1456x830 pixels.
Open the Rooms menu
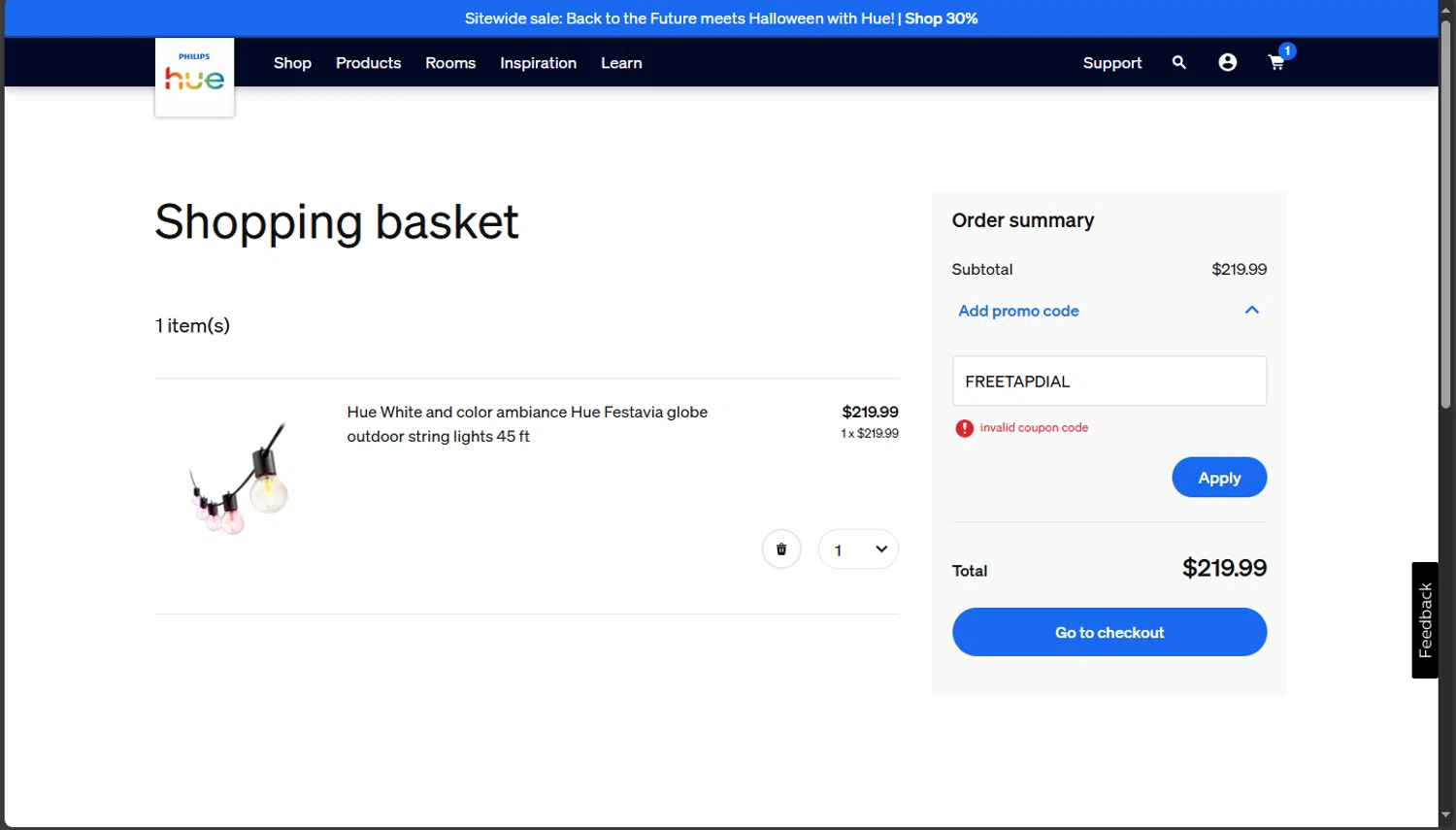tap(450, 63)
